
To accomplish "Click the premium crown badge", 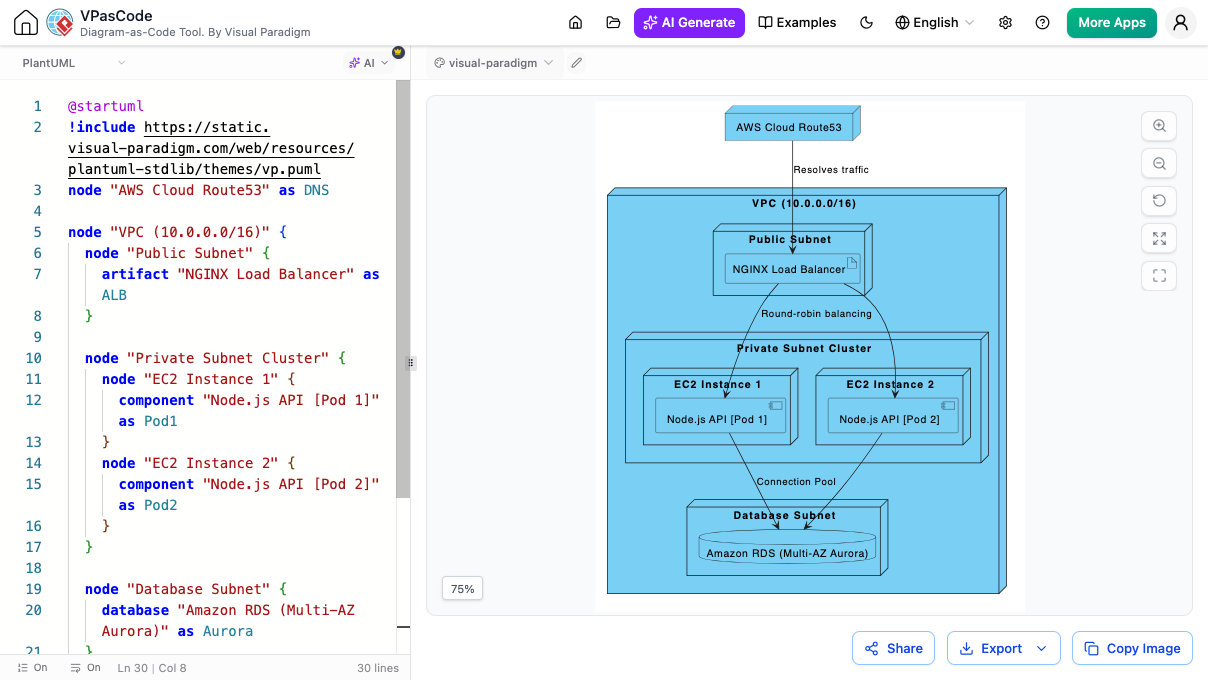I will pos(398,52).
